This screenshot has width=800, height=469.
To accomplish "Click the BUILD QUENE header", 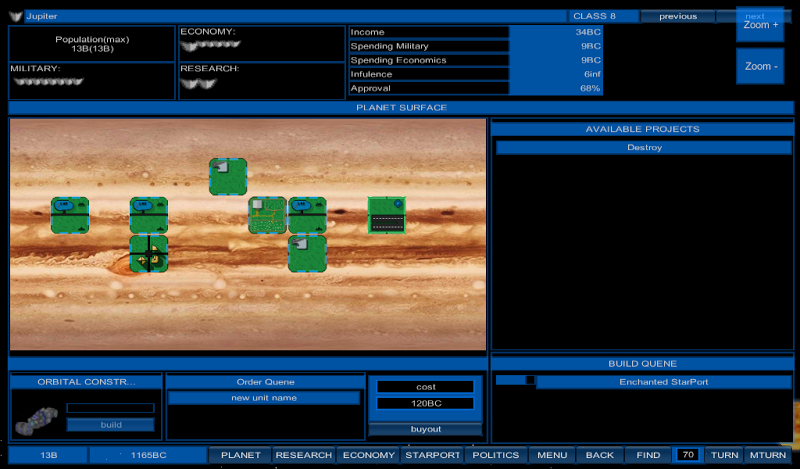I will (x=642, y=364).
